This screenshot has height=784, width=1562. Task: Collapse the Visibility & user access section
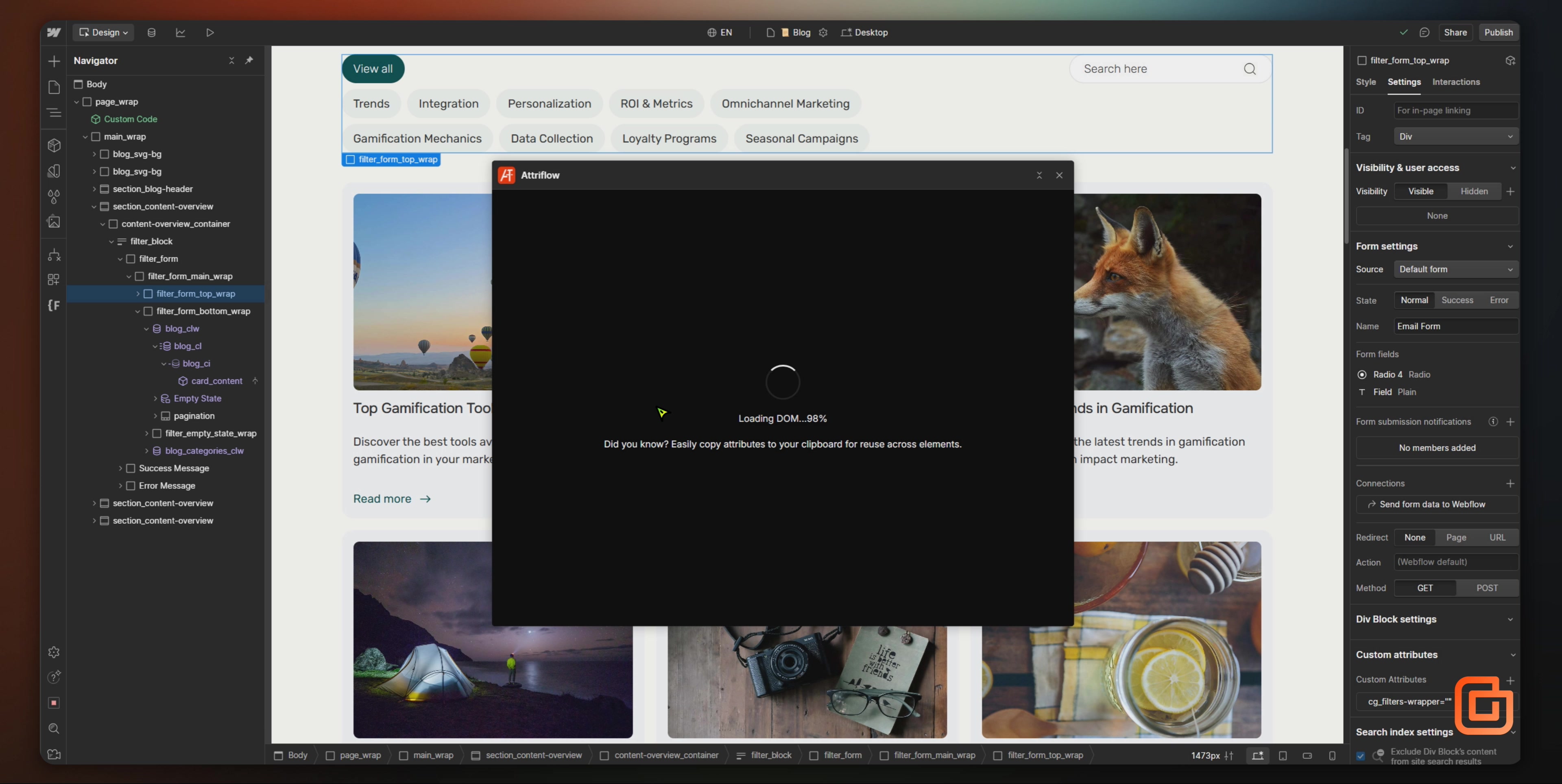point(1512,168)
